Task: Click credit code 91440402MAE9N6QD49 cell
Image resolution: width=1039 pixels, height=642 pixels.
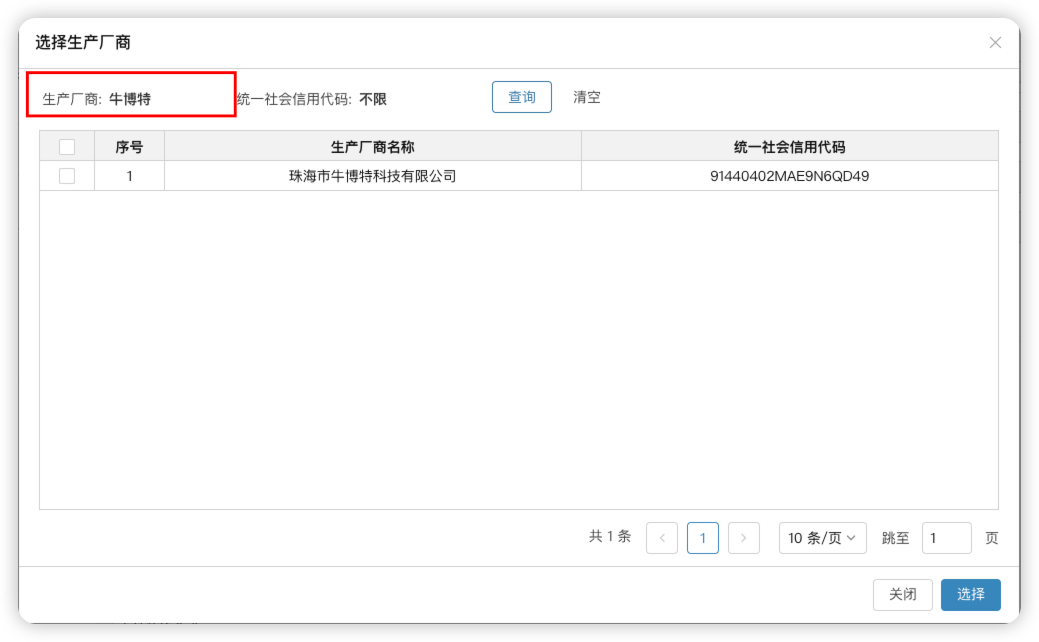Action: pyautogui.click(x=789, y=176)
